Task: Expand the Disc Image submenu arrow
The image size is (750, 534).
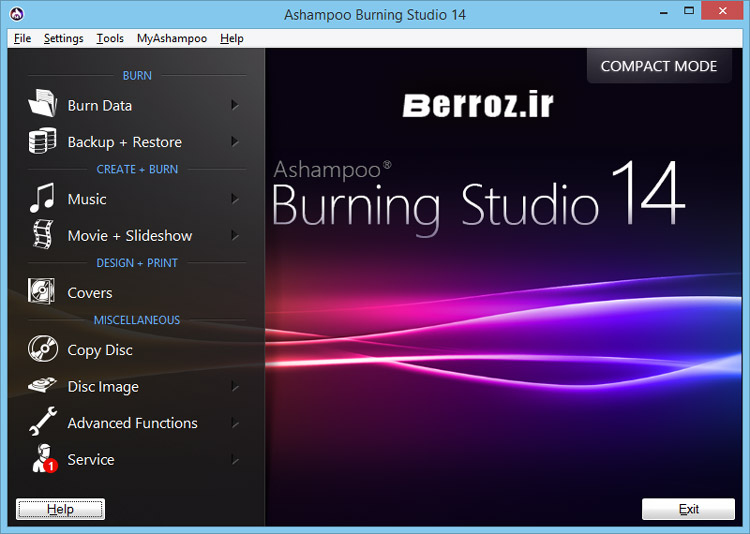Action: [235, 387]
